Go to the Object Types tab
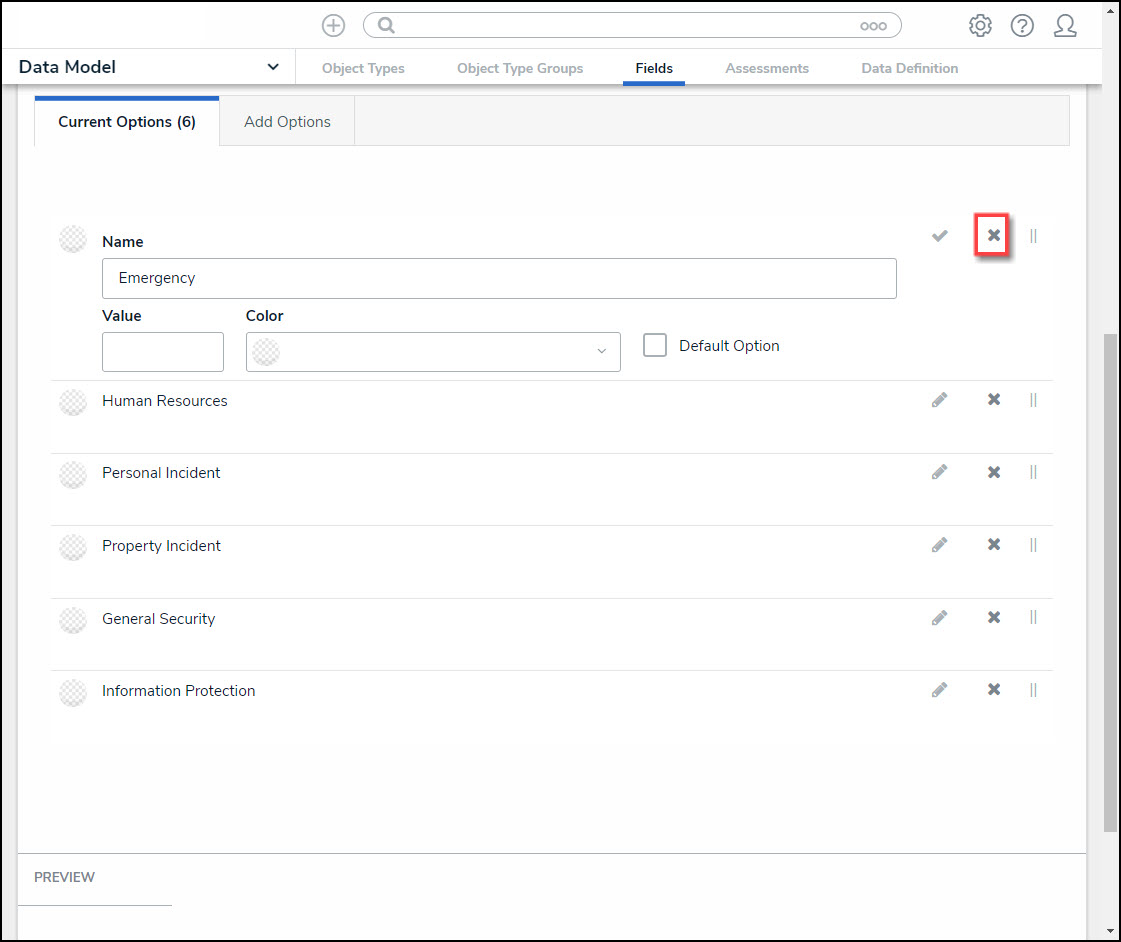 click(x=363, y=68)
